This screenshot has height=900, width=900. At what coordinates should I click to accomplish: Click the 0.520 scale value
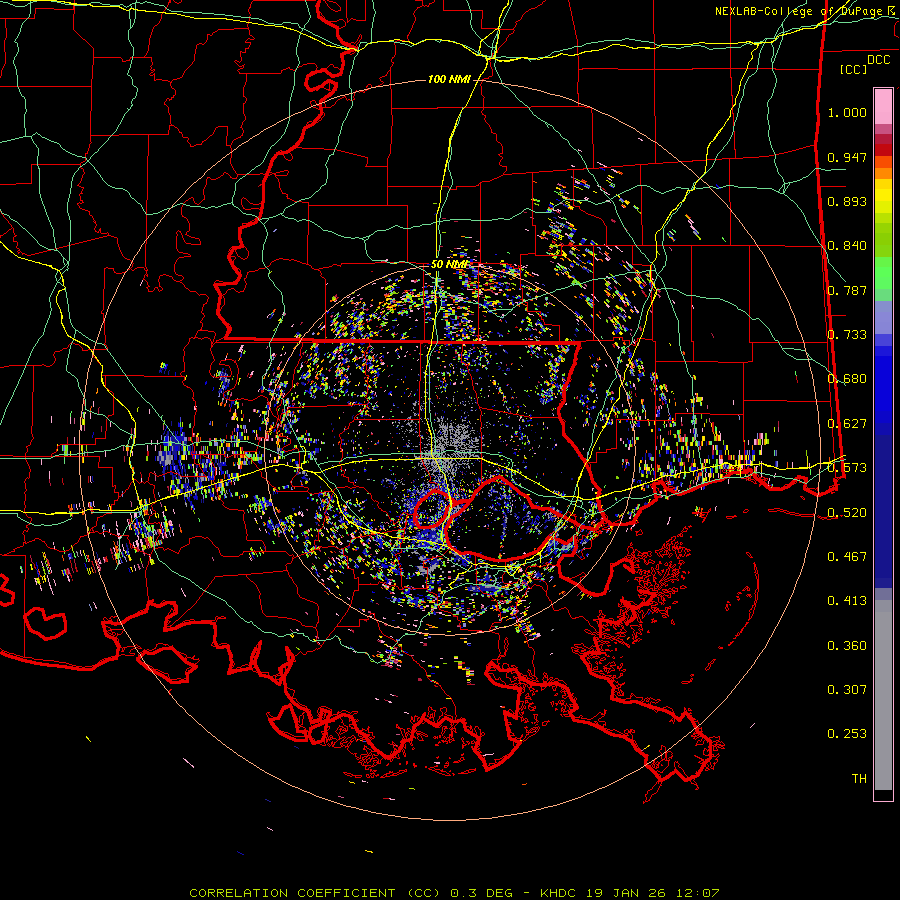point(847,513)
